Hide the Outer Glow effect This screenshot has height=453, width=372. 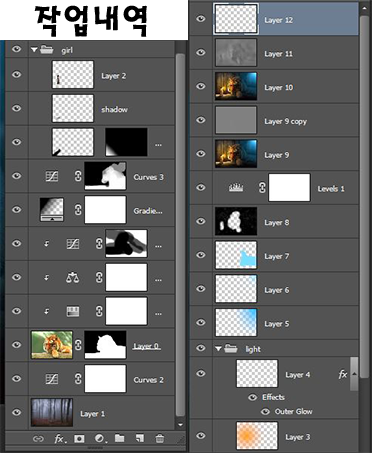[265, 412]
